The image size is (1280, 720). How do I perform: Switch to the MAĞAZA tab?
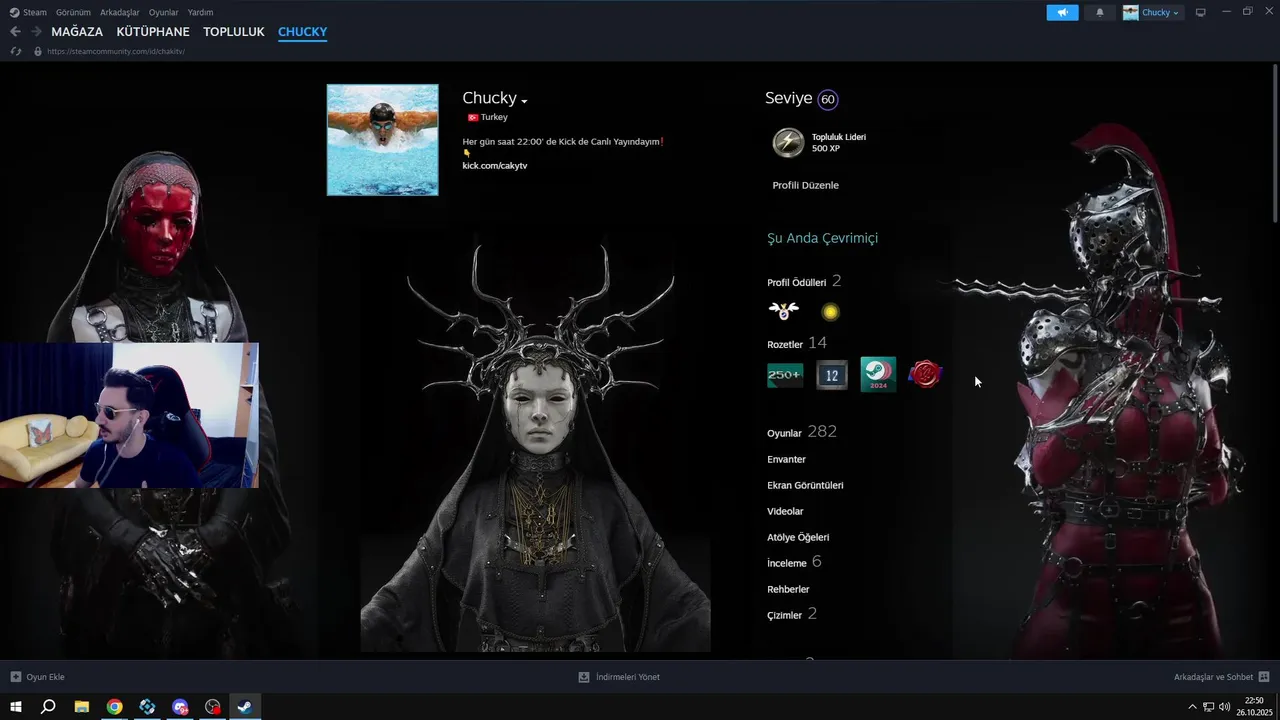tap(77, 32)
